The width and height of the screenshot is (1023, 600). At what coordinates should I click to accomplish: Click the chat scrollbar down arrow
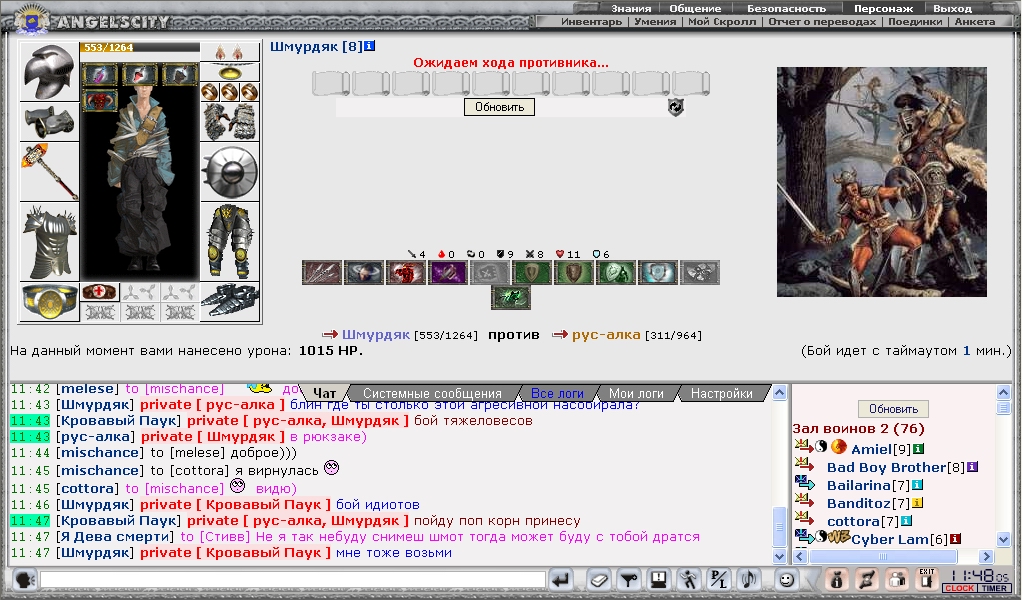click(779, 556)
